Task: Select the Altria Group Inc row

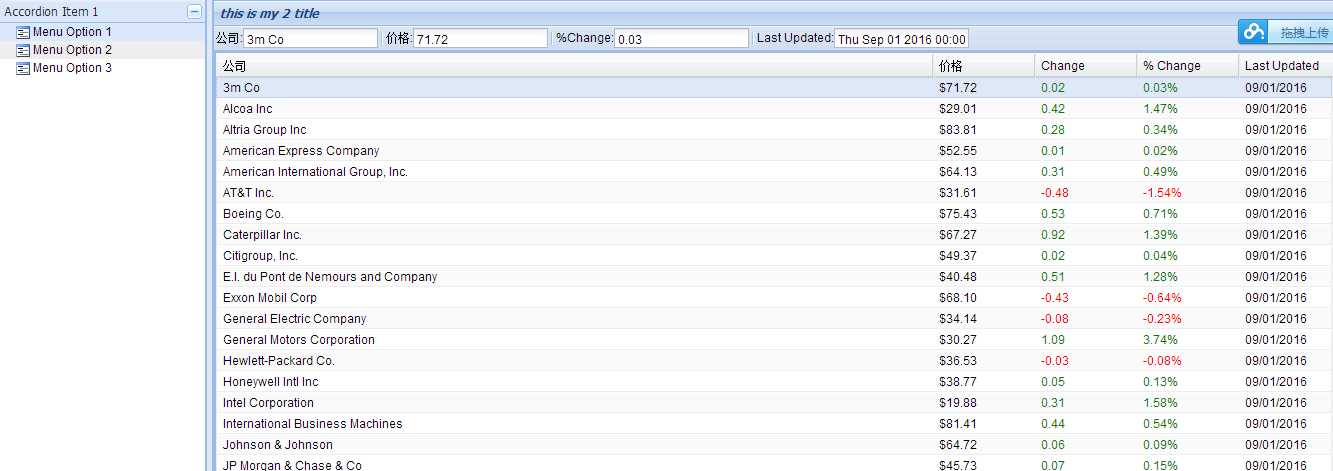Action: (x=774, y=130)
